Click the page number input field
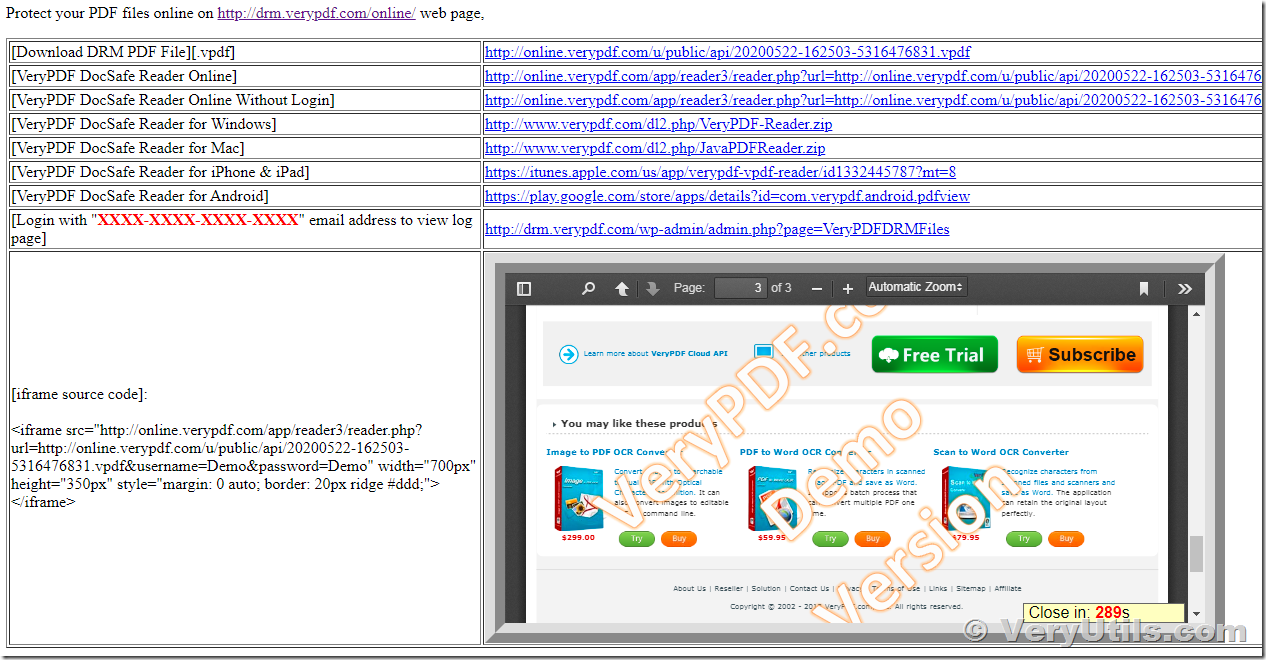The height and width of the screenshot is (660, 1266). pyautogui.click(x=741, y=288)
